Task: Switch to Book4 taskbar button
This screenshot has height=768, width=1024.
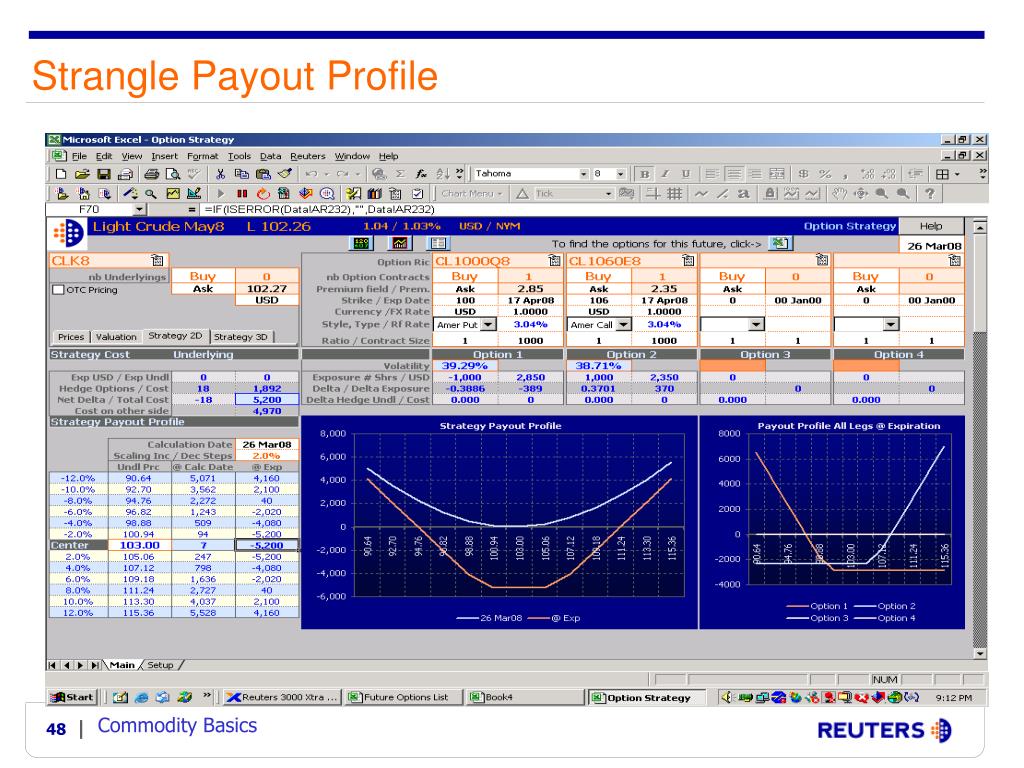Action: click(x=524, y=697)
